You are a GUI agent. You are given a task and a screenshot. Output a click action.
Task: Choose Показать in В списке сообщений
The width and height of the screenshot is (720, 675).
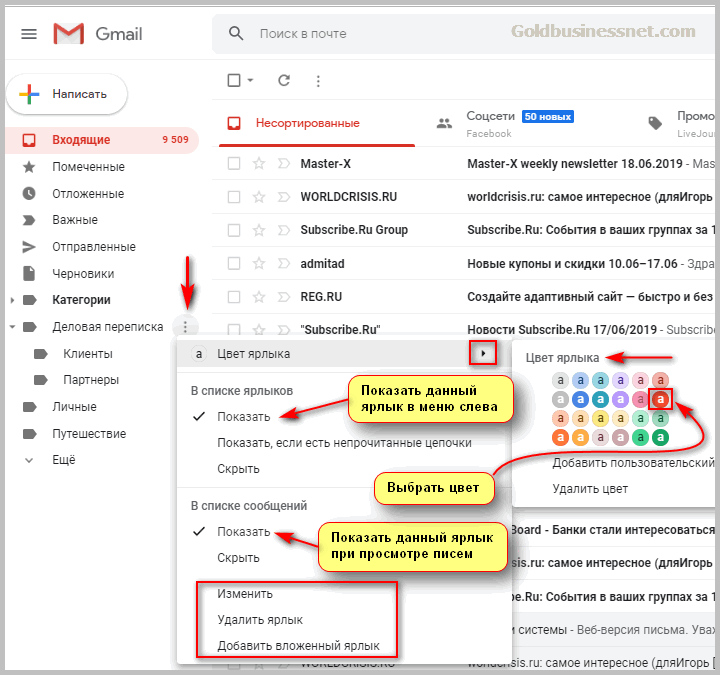click(x=244, y=532)
